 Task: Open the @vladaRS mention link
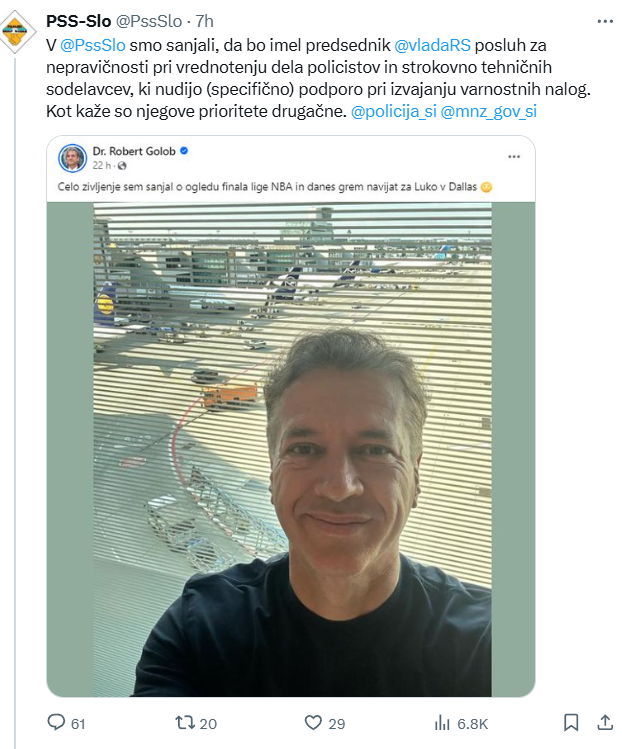point(432,45)
